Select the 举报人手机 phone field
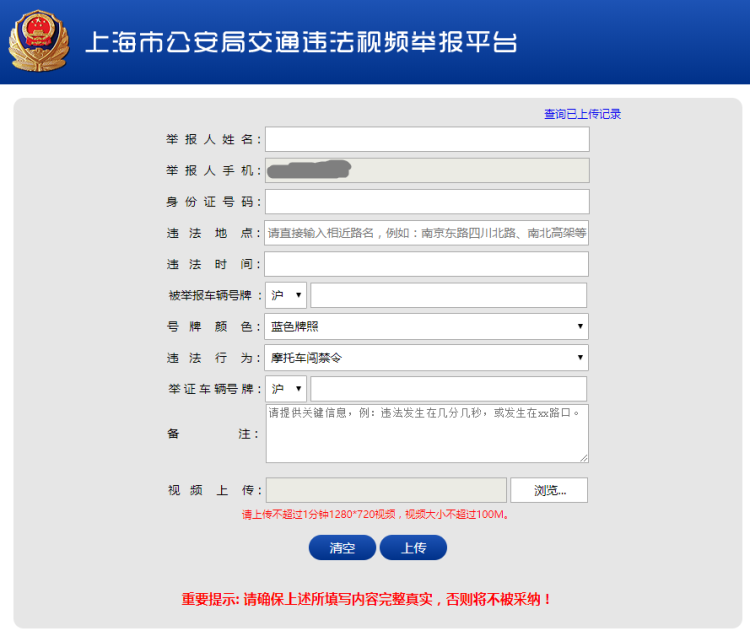 (427, 170)
